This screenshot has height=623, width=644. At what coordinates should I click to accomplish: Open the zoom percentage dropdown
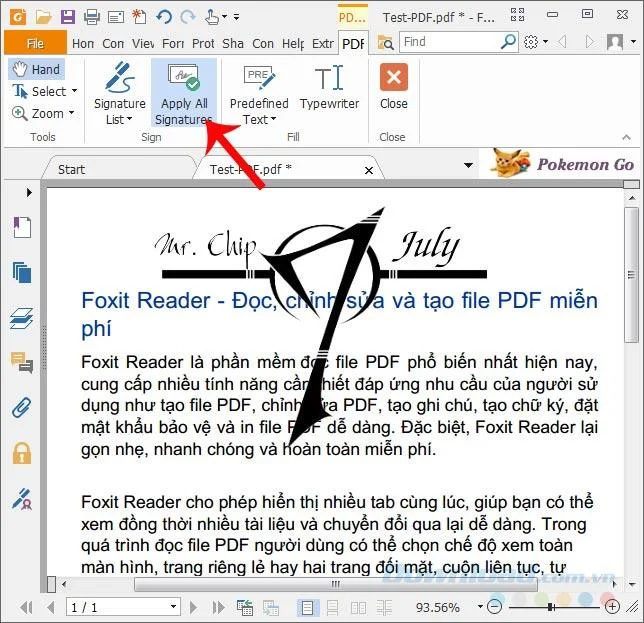coord(480,607)
